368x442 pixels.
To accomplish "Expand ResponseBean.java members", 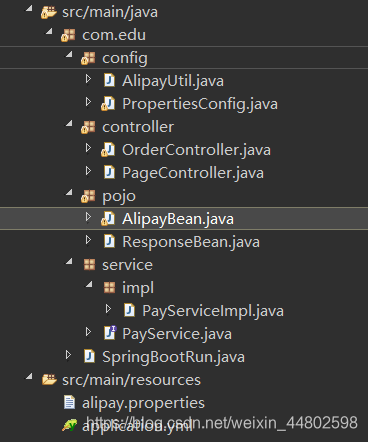I will (88, 240).
